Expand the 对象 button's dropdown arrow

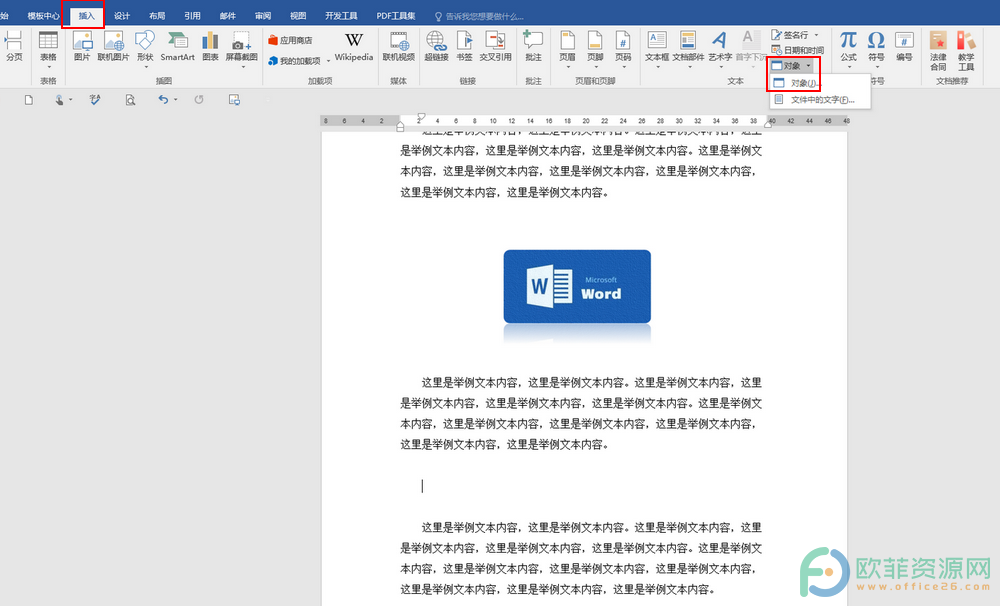tap(808, 66)
